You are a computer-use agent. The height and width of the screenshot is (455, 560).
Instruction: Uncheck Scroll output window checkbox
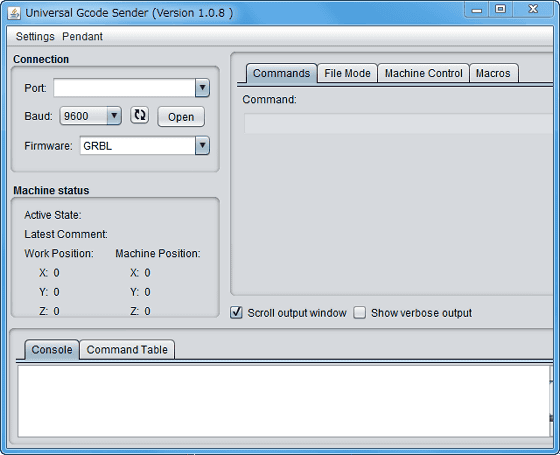tap(236, 312)
